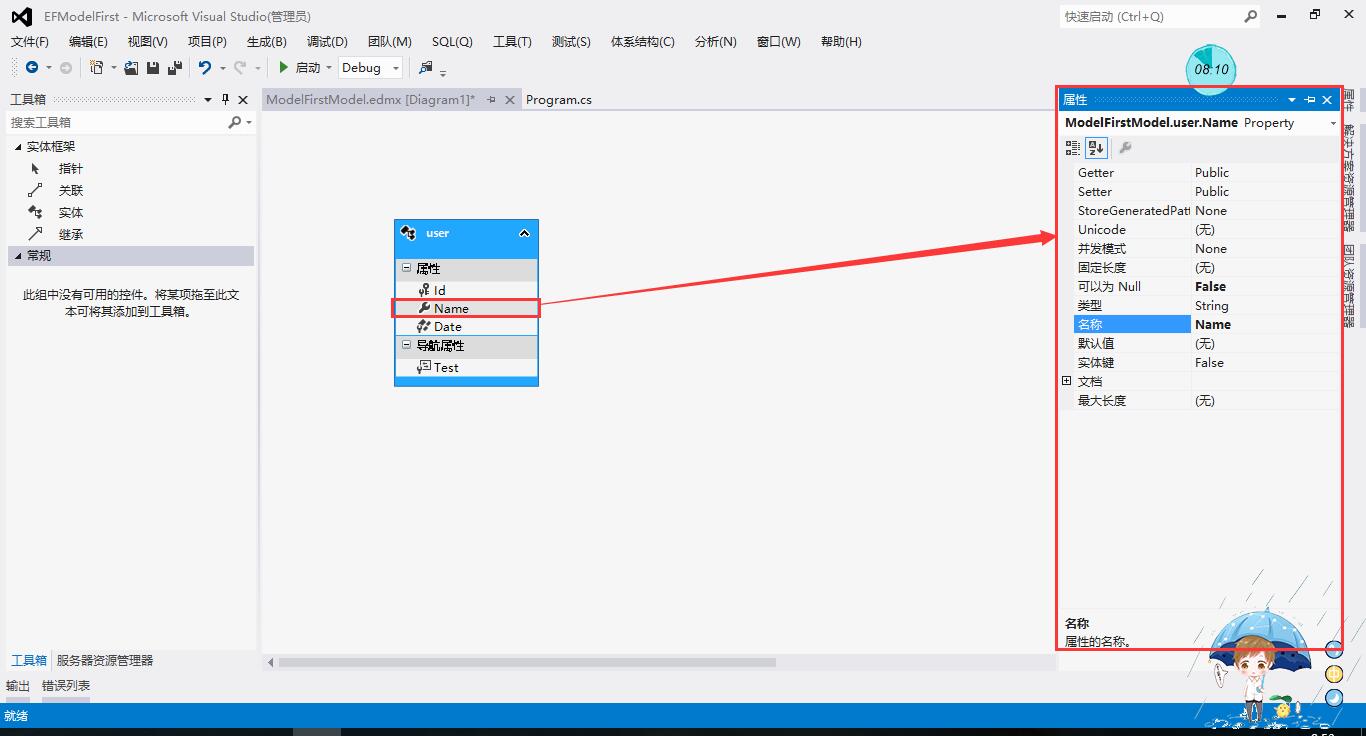The height and width of the screenshot is (736, 1366).
Task: Click the Open File toolbar icon
Action: click(131, 67)
